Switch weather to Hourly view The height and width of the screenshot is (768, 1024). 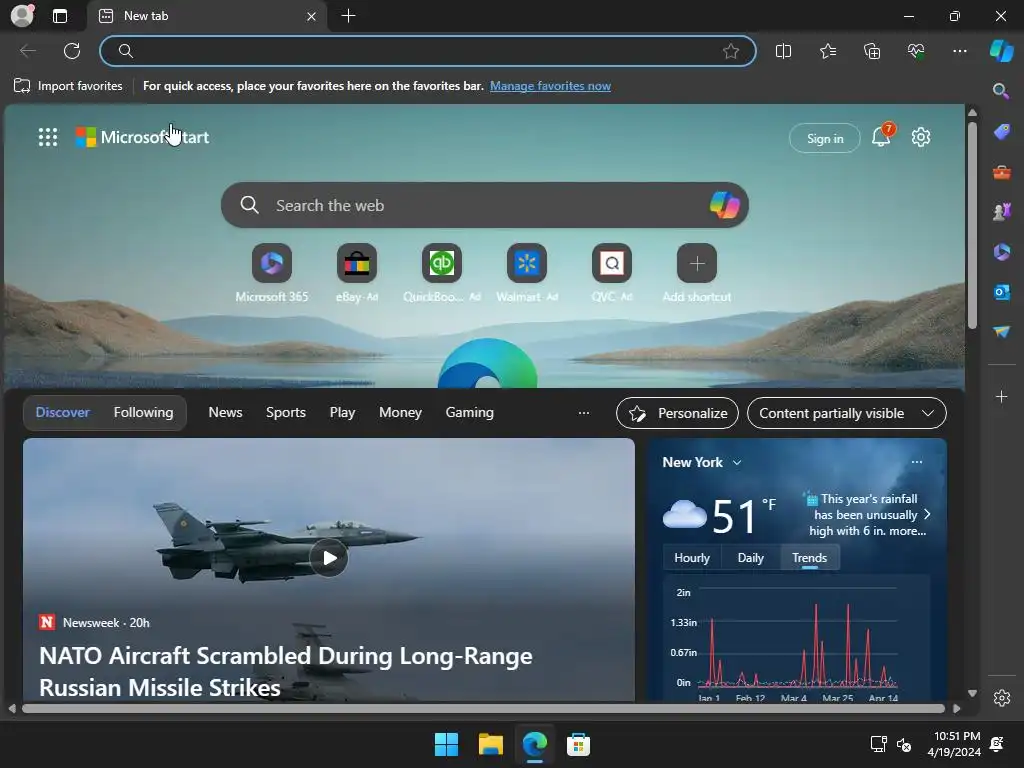click(x=692, y=558)
